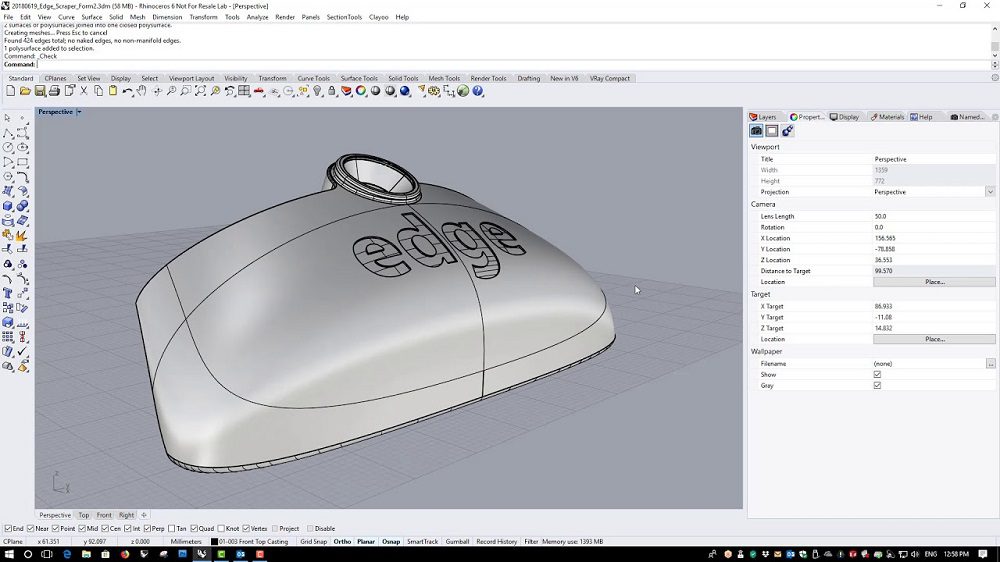Switch to the Top viewport tab
The width and height of the screenshot is (1000, 562).
pyautogui.click(x=84, y=515)
